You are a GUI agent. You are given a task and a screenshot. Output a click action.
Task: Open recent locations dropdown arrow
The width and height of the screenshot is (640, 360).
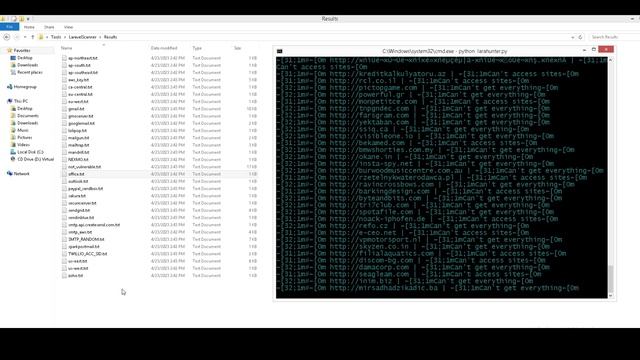click(25, 37)
